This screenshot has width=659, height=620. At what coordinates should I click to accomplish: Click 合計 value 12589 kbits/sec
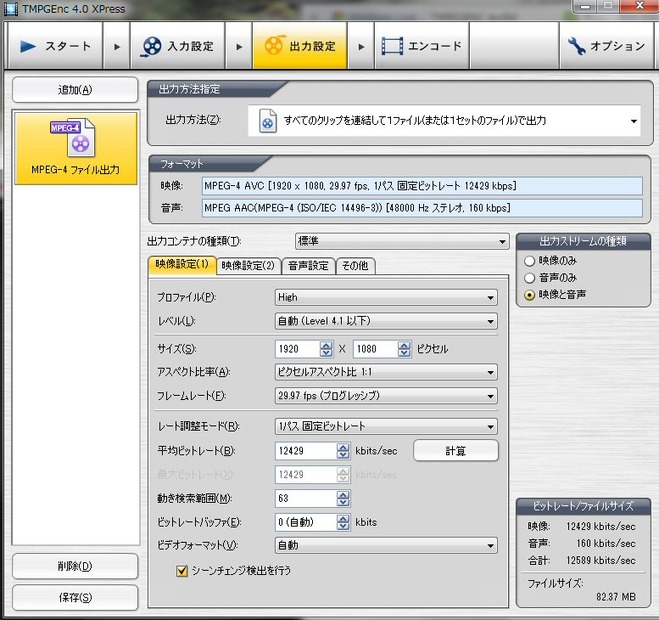click(x=601, y=560)
